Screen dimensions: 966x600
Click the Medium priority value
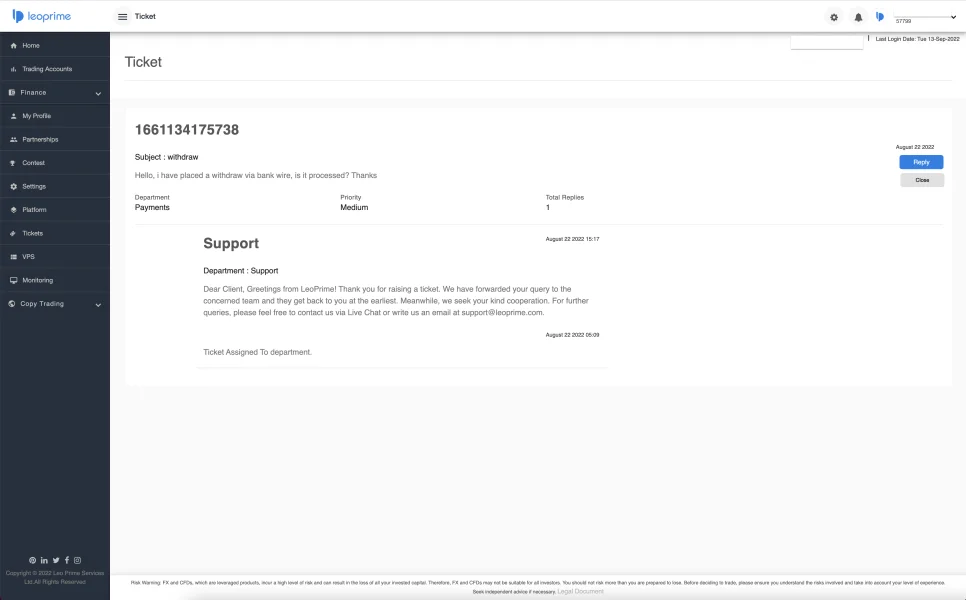(x=354, y=208)
